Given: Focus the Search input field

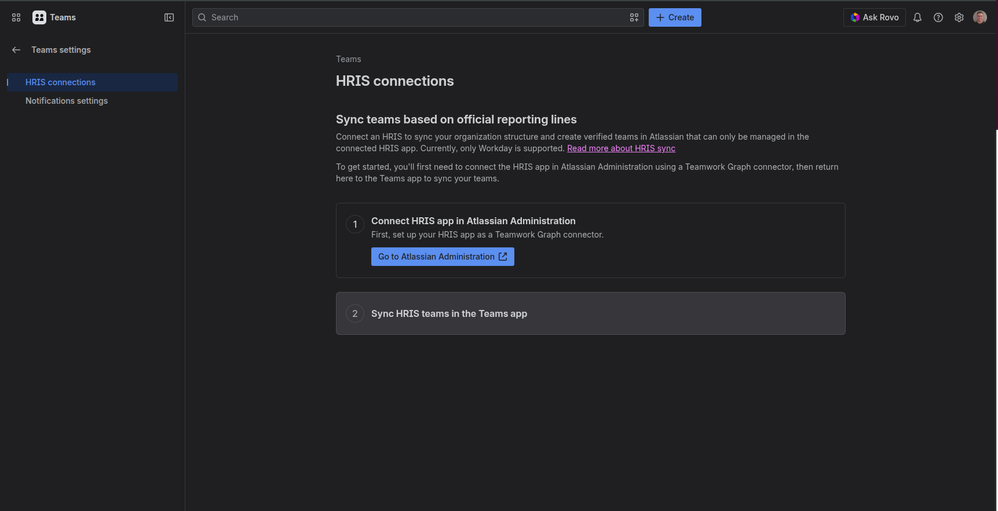Looking at the screenshot, I should click(x=418, y=18).
